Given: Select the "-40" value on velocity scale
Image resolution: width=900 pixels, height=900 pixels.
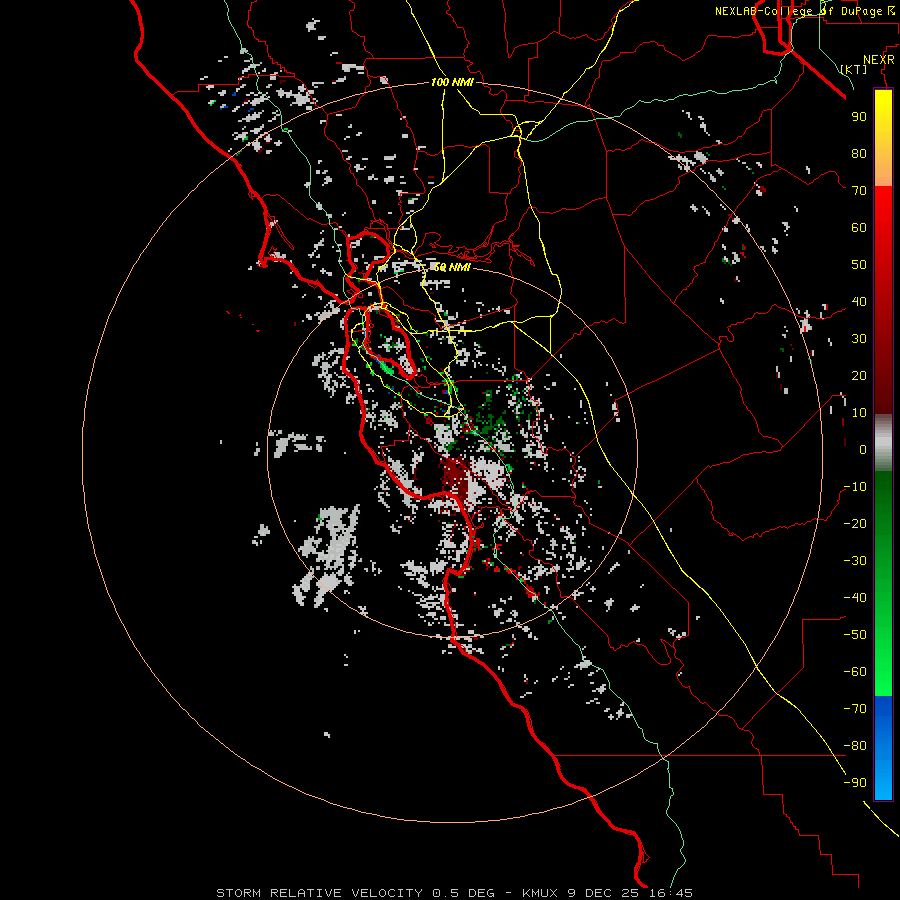Looking at the screenshot, I should (x=855, y=598).
